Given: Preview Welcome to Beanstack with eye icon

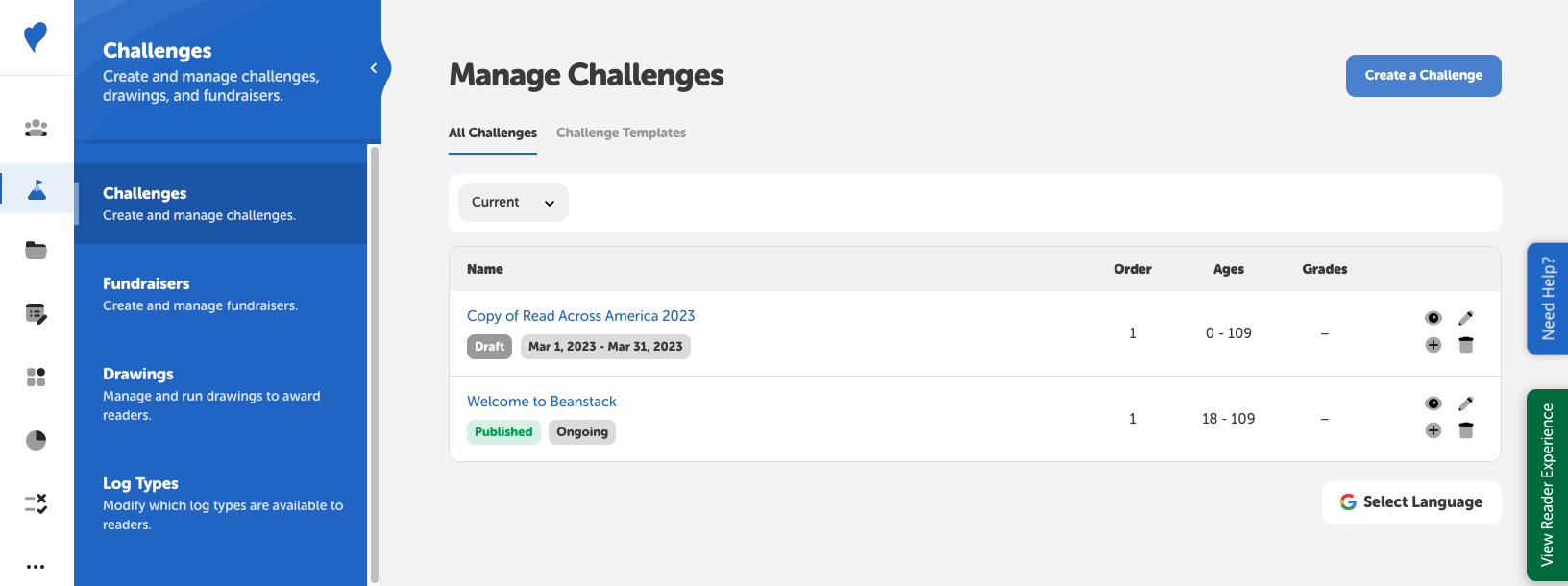Looking at the screenshot, I should click(x=1433, y=403).
